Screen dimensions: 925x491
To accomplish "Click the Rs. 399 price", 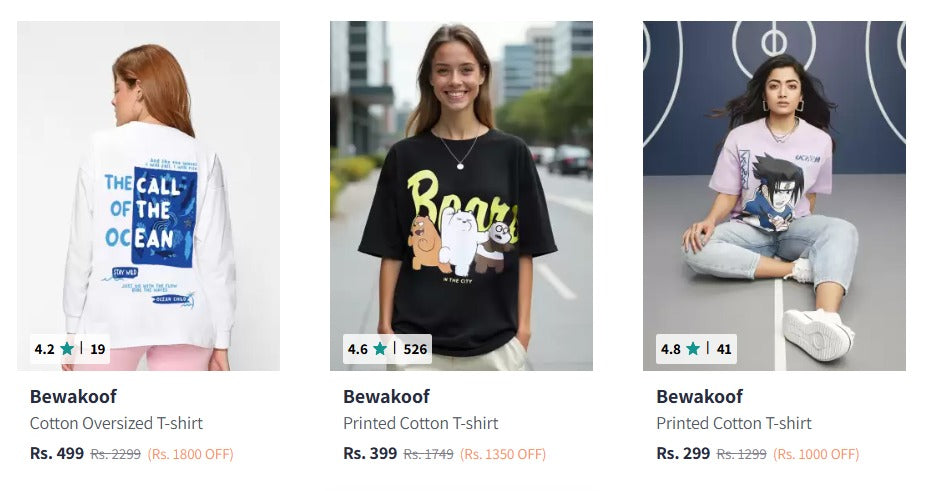I will [x=370, y=453].
